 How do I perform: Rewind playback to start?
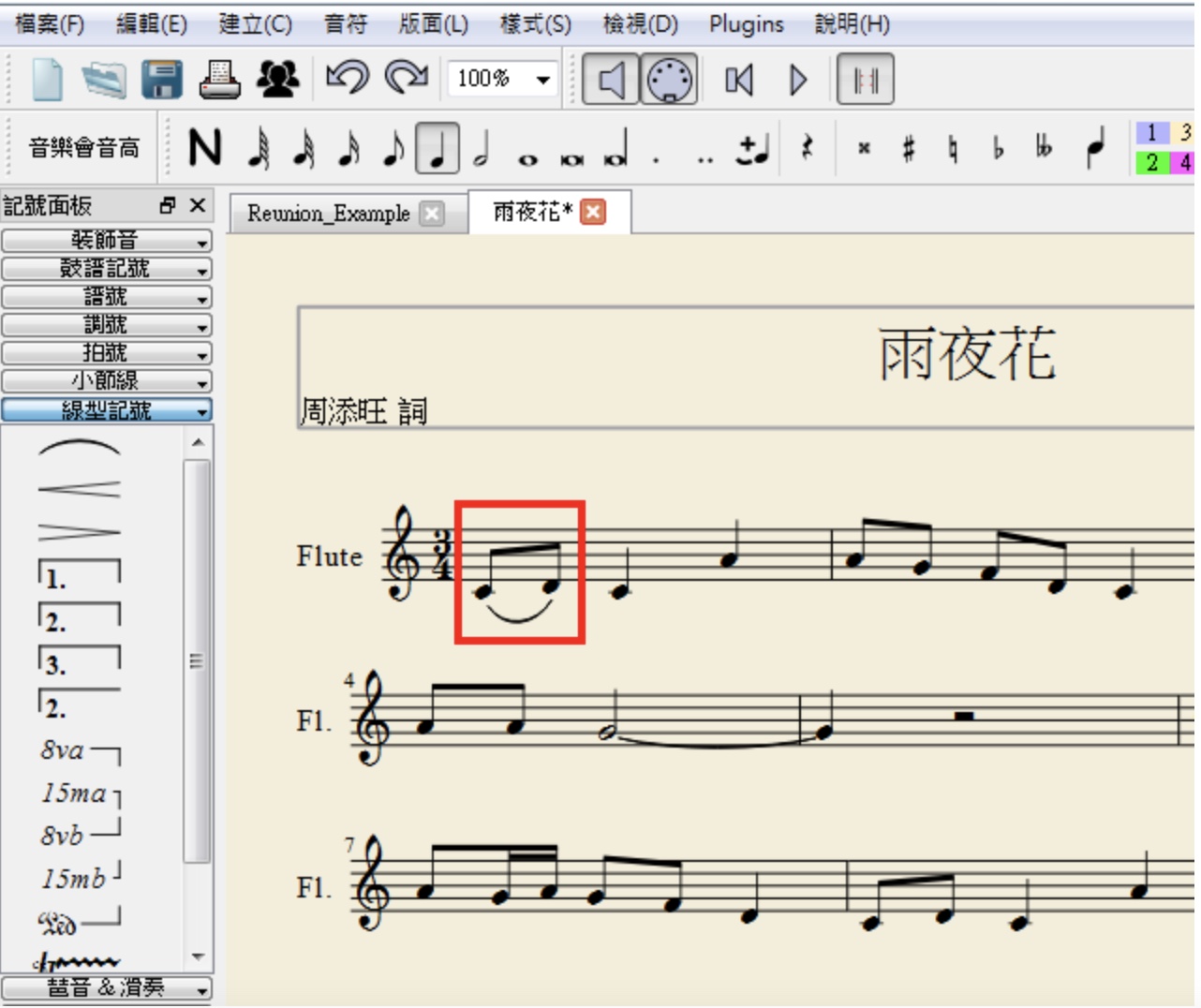pos(739,80)
